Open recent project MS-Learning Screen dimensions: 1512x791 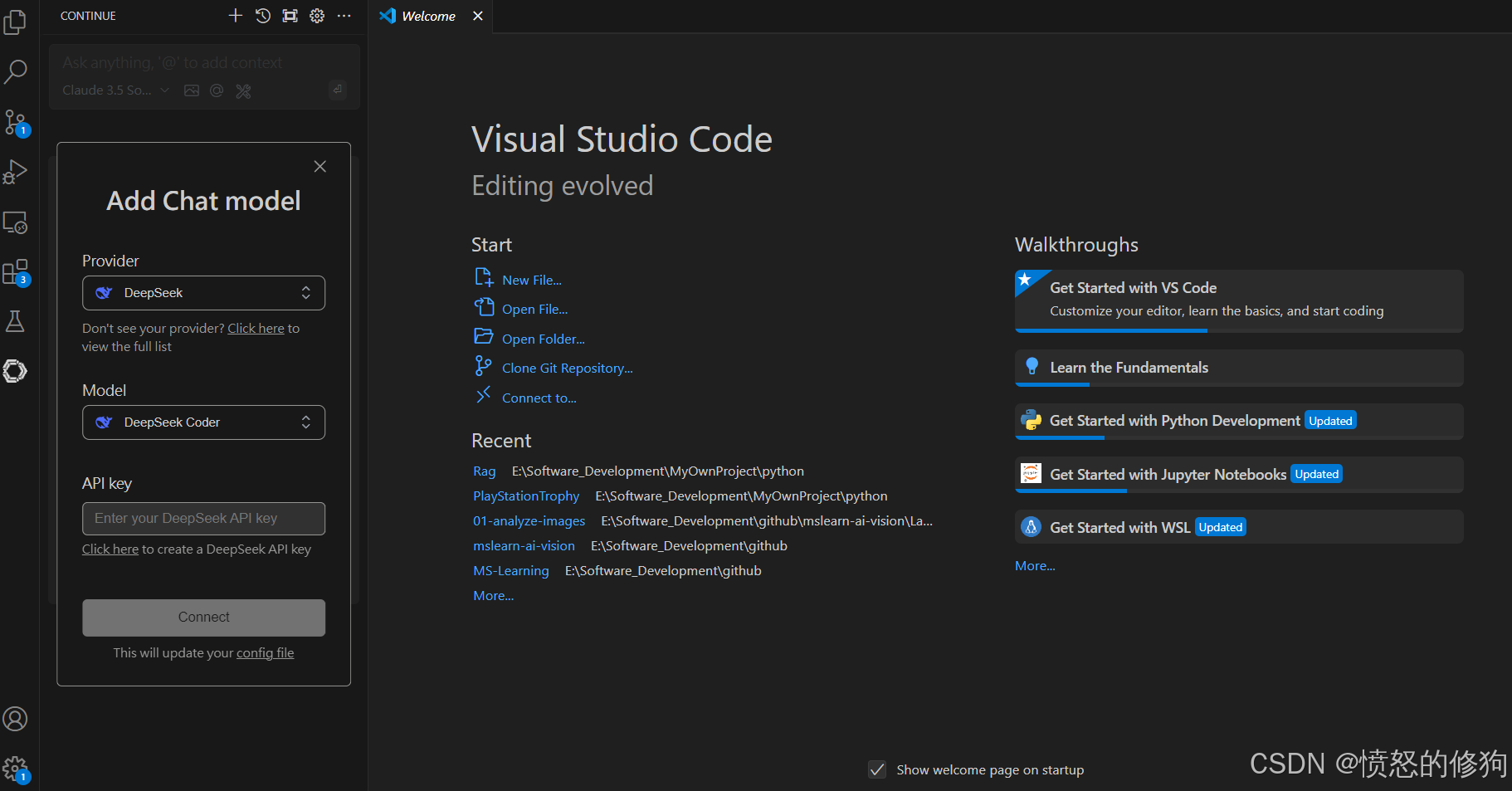(511, 571)
